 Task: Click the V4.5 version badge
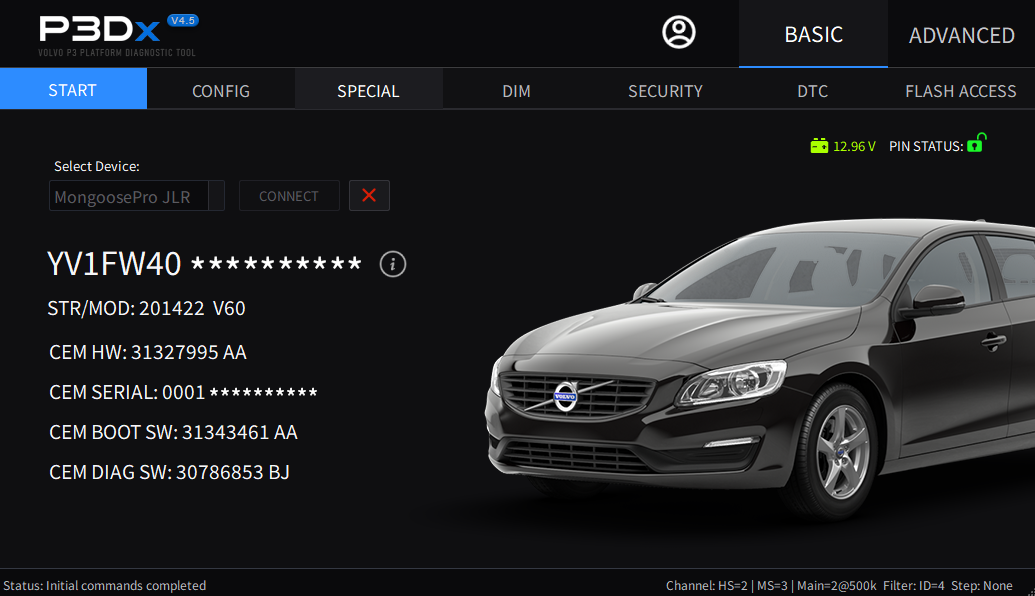tap(182, 20)
